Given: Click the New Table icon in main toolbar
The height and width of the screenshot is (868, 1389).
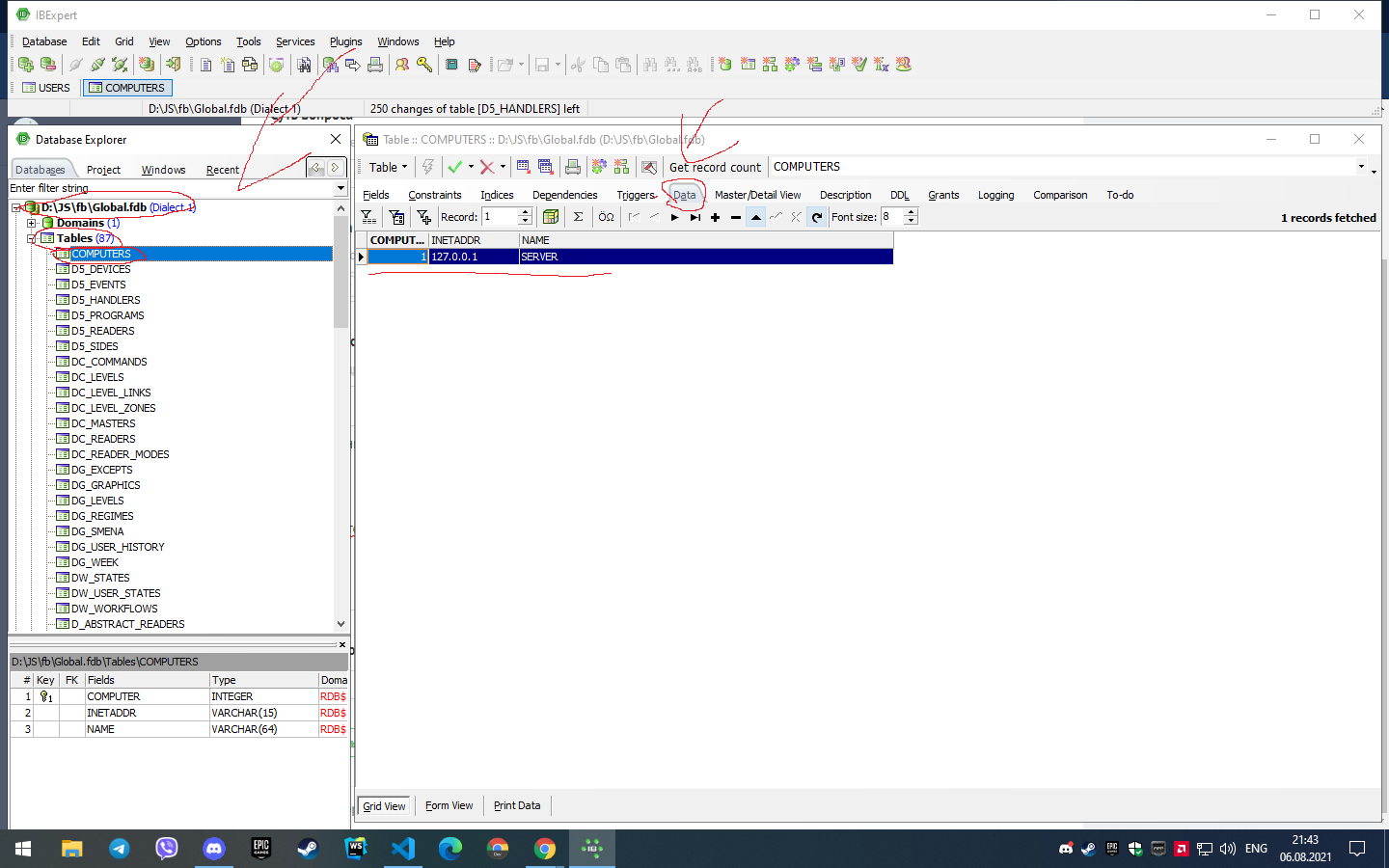Looking at the screenshot, I should coord(748,65).
